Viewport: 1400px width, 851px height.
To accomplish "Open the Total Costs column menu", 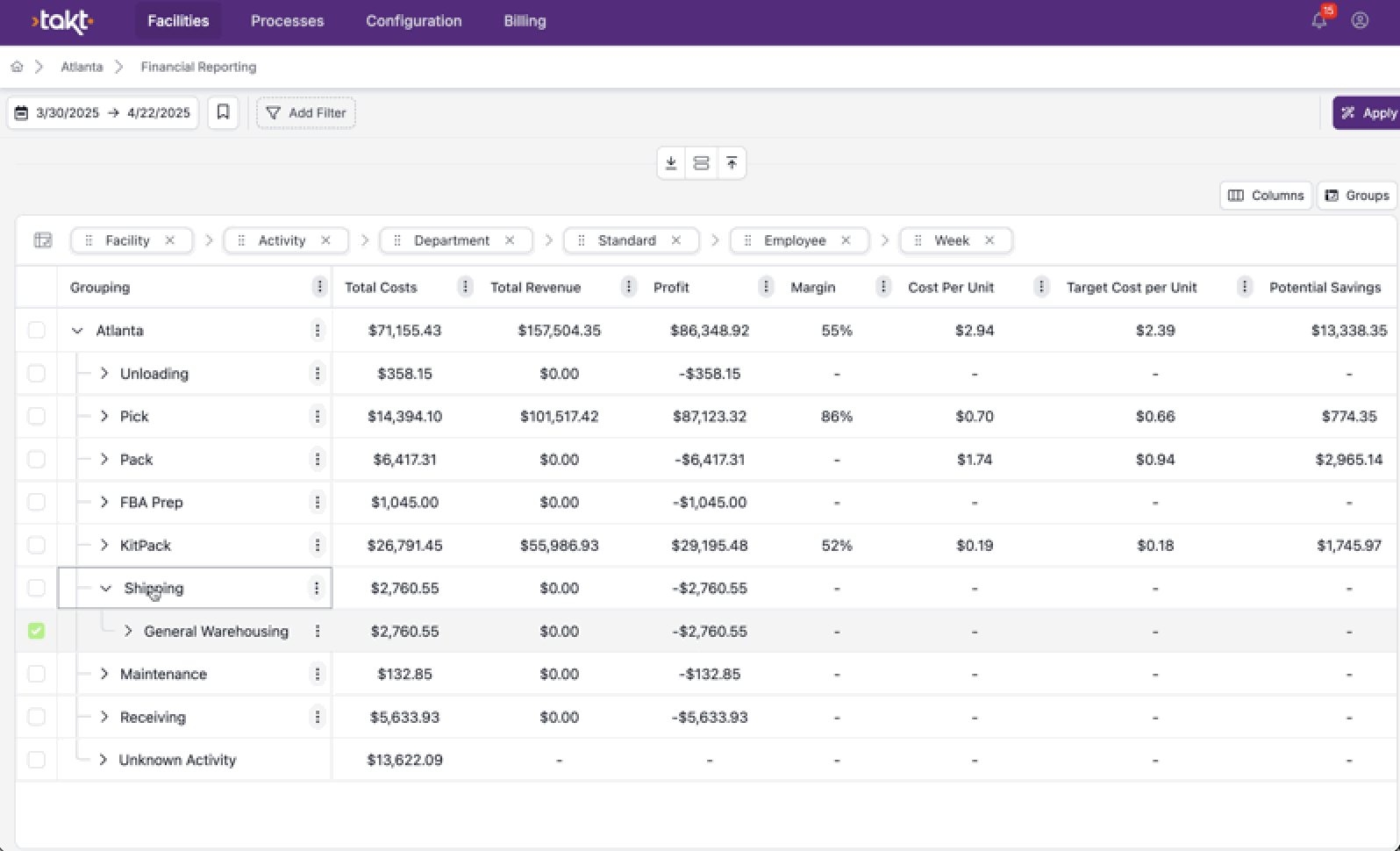I will (465, 287).
